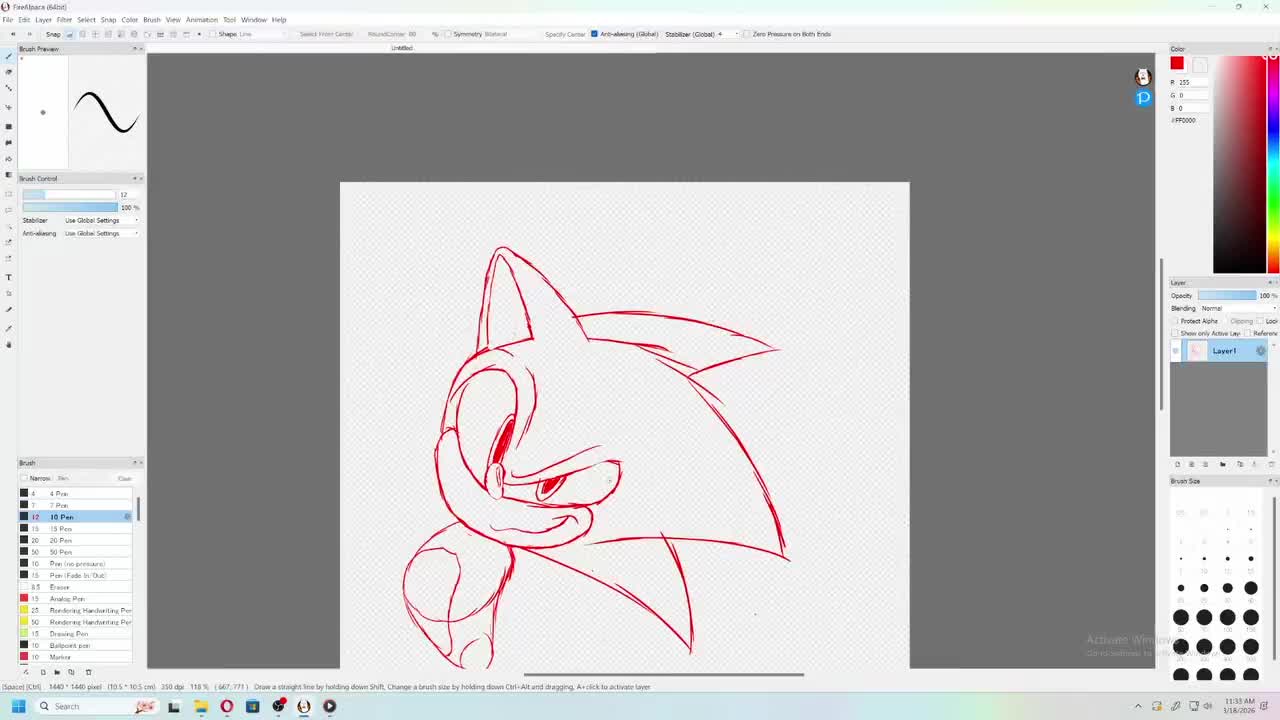
Task: Open the Opera browser from the taskbar
Action: (x=226, y=706)
